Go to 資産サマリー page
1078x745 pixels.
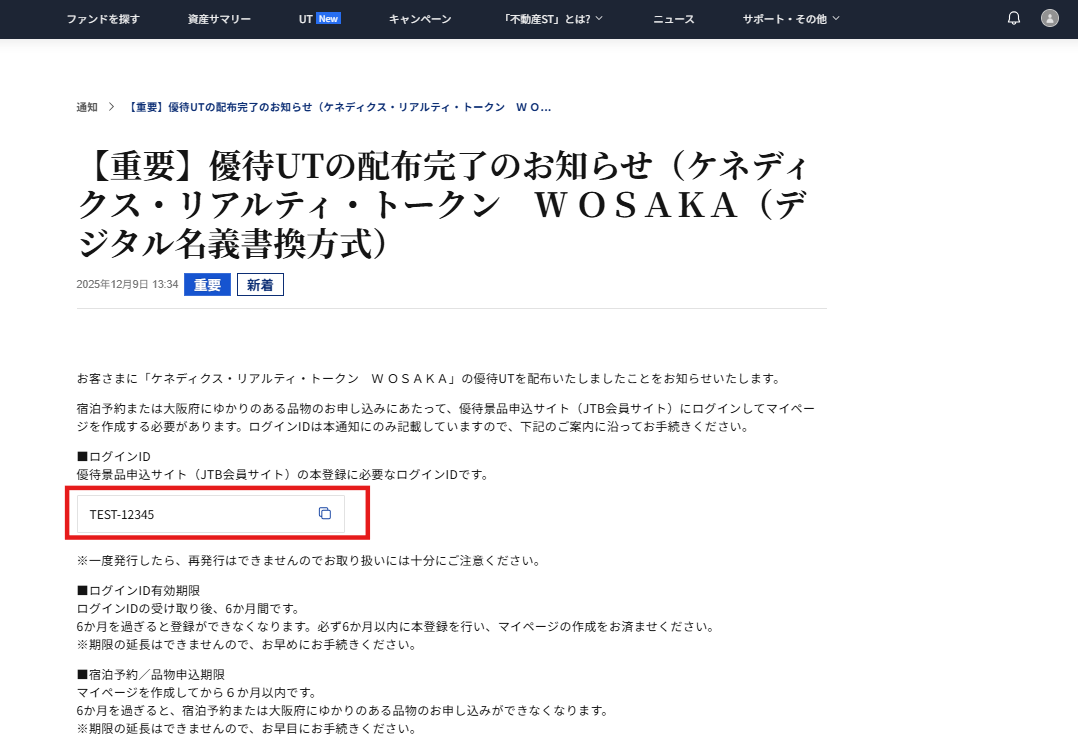tap(219, 19)
